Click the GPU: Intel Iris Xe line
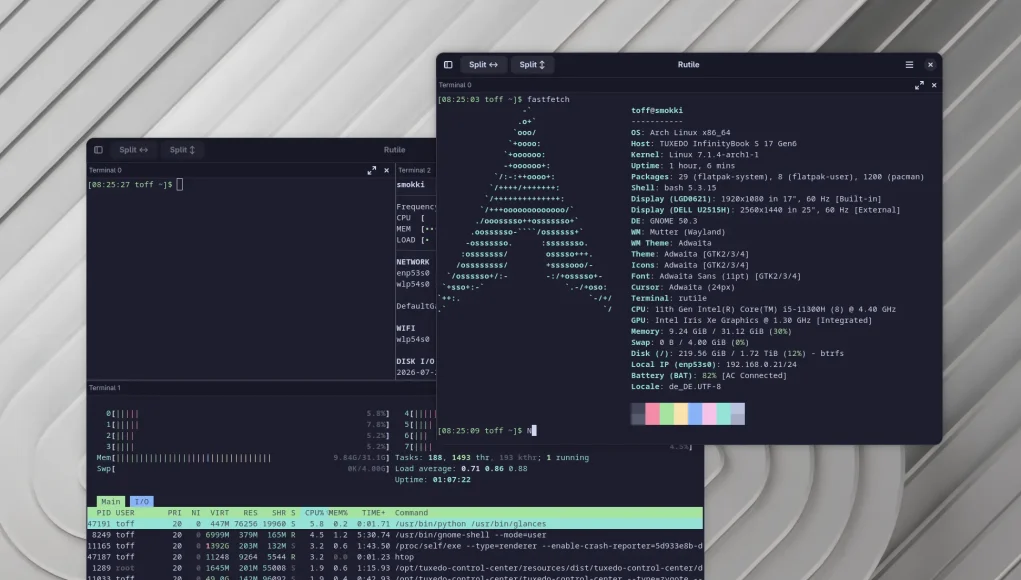 tap(751, 320)
